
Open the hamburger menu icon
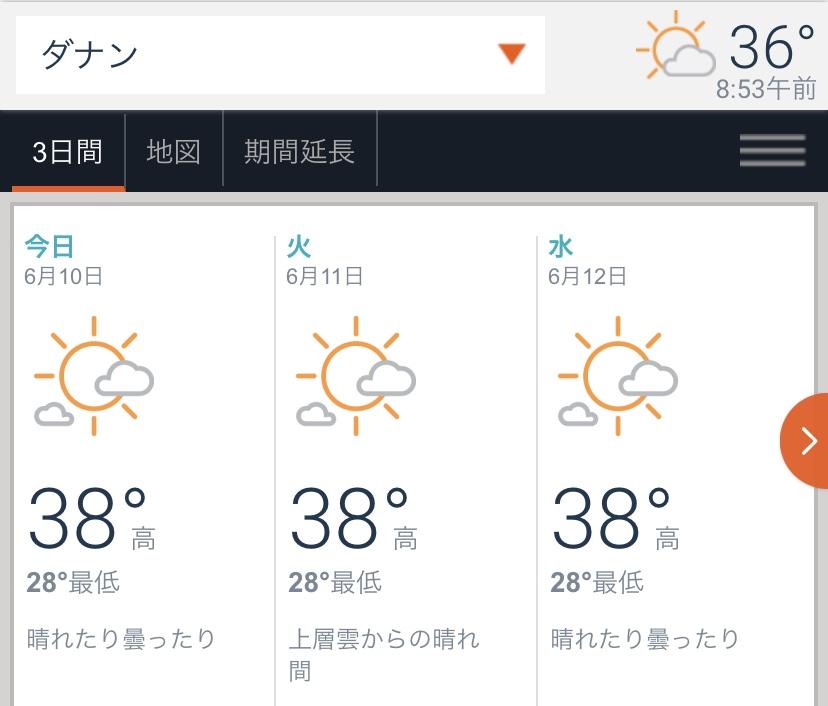point(773,150)
